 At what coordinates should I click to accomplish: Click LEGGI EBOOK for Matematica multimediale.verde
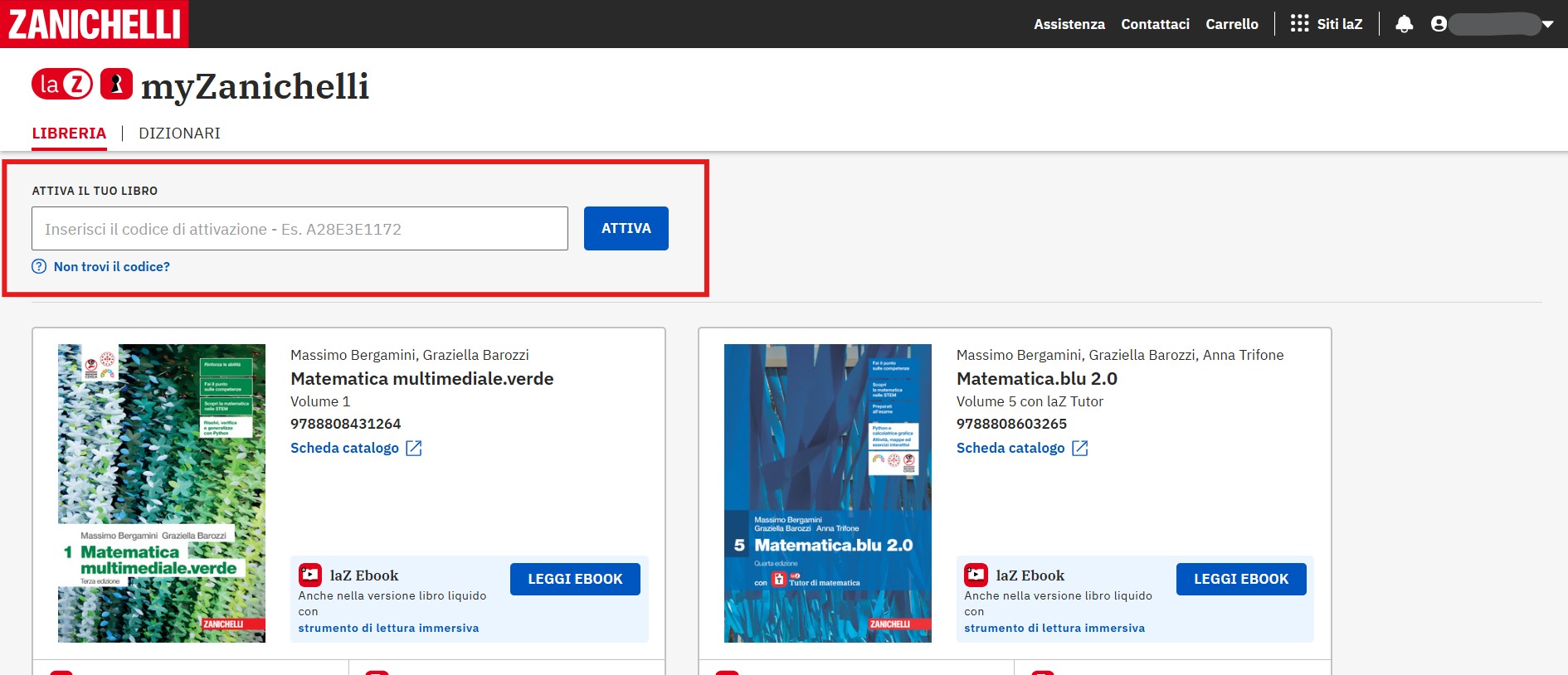575,579
